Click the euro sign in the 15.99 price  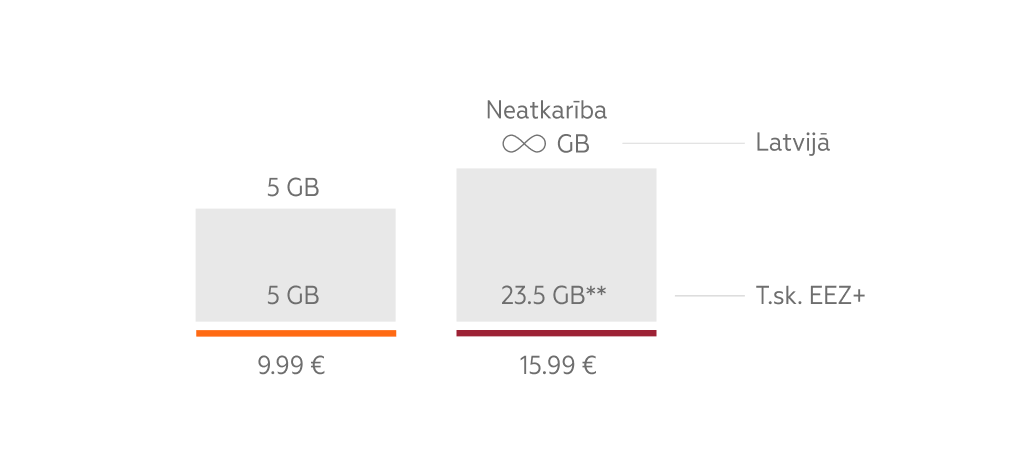589,365
